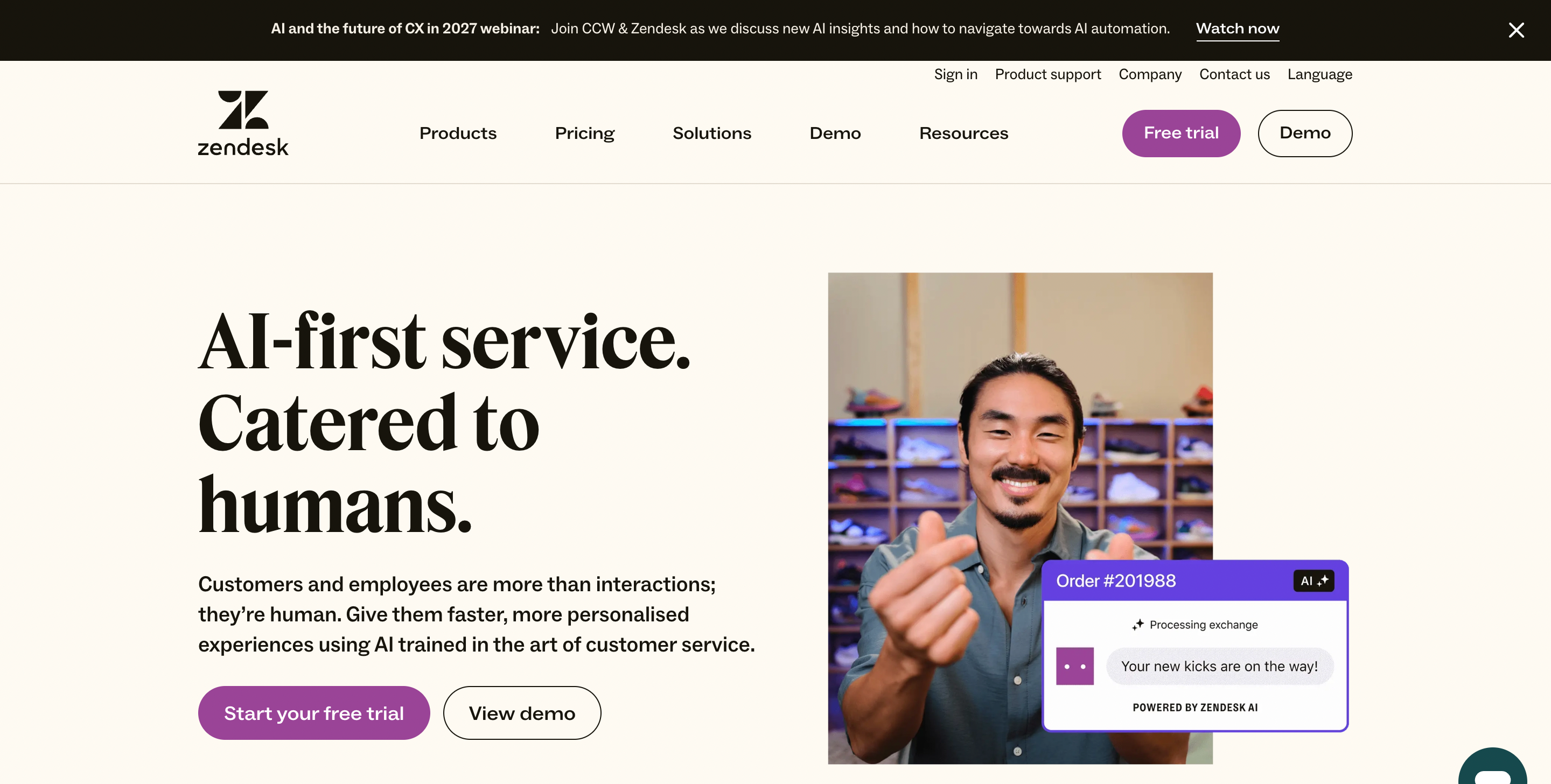Click the purple chatbot avatar icon
The image size is (1551, 784).
[x=1074, y=666]
